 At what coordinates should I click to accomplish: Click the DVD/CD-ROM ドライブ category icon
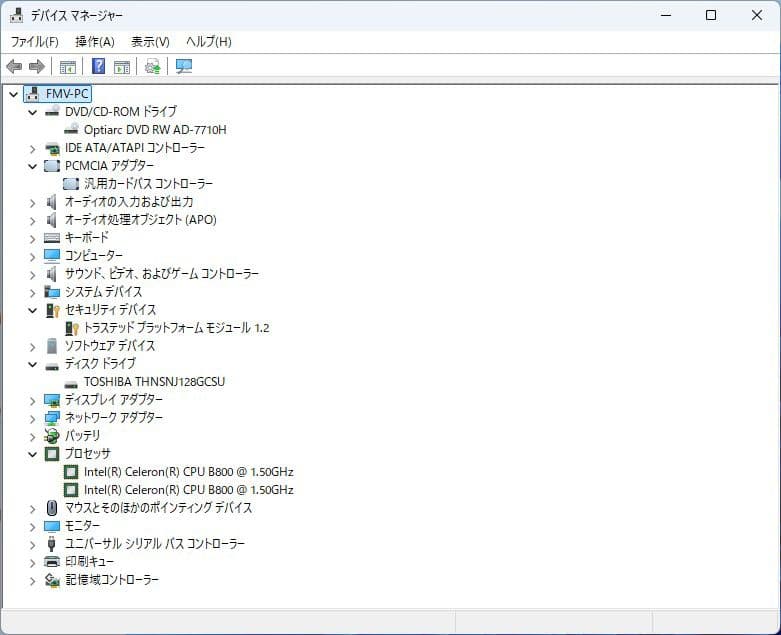[52, 112]
